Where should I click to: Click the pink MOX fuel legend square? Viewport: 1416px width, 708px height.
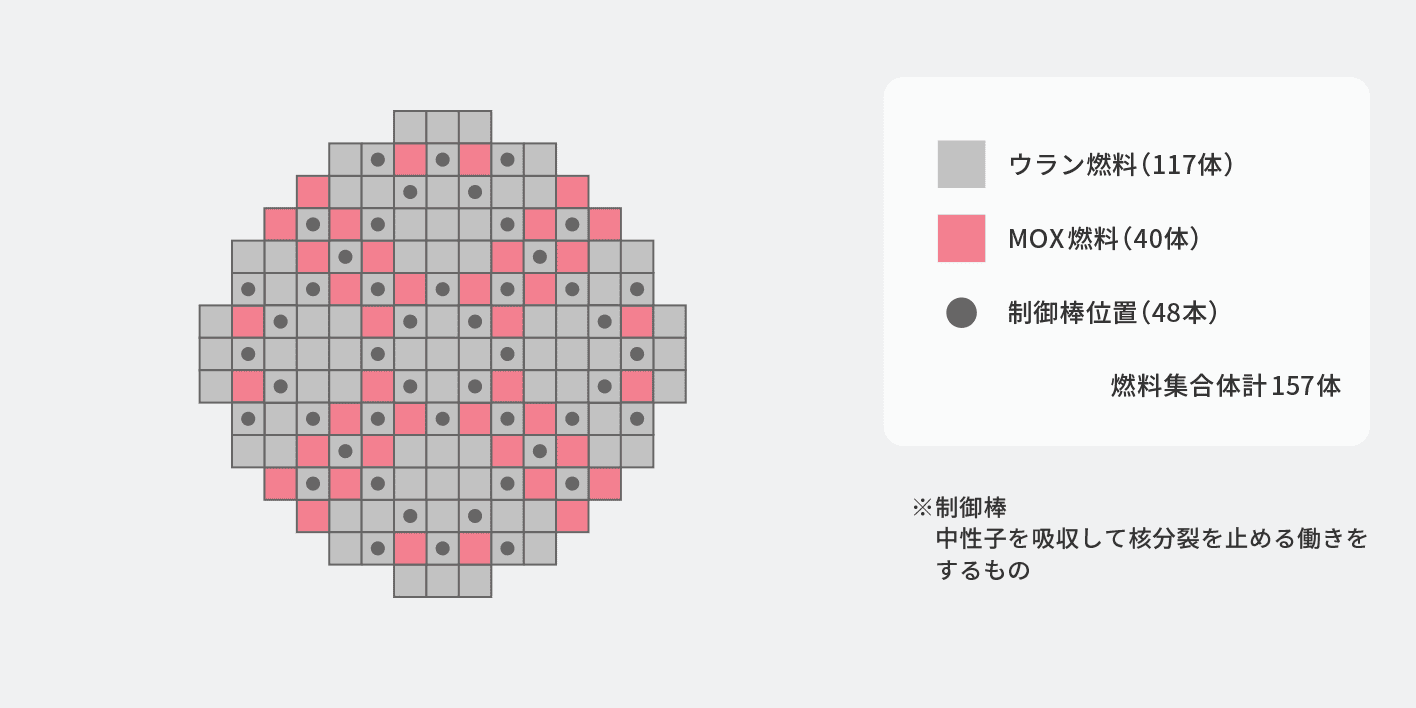[x=961, y=238]
